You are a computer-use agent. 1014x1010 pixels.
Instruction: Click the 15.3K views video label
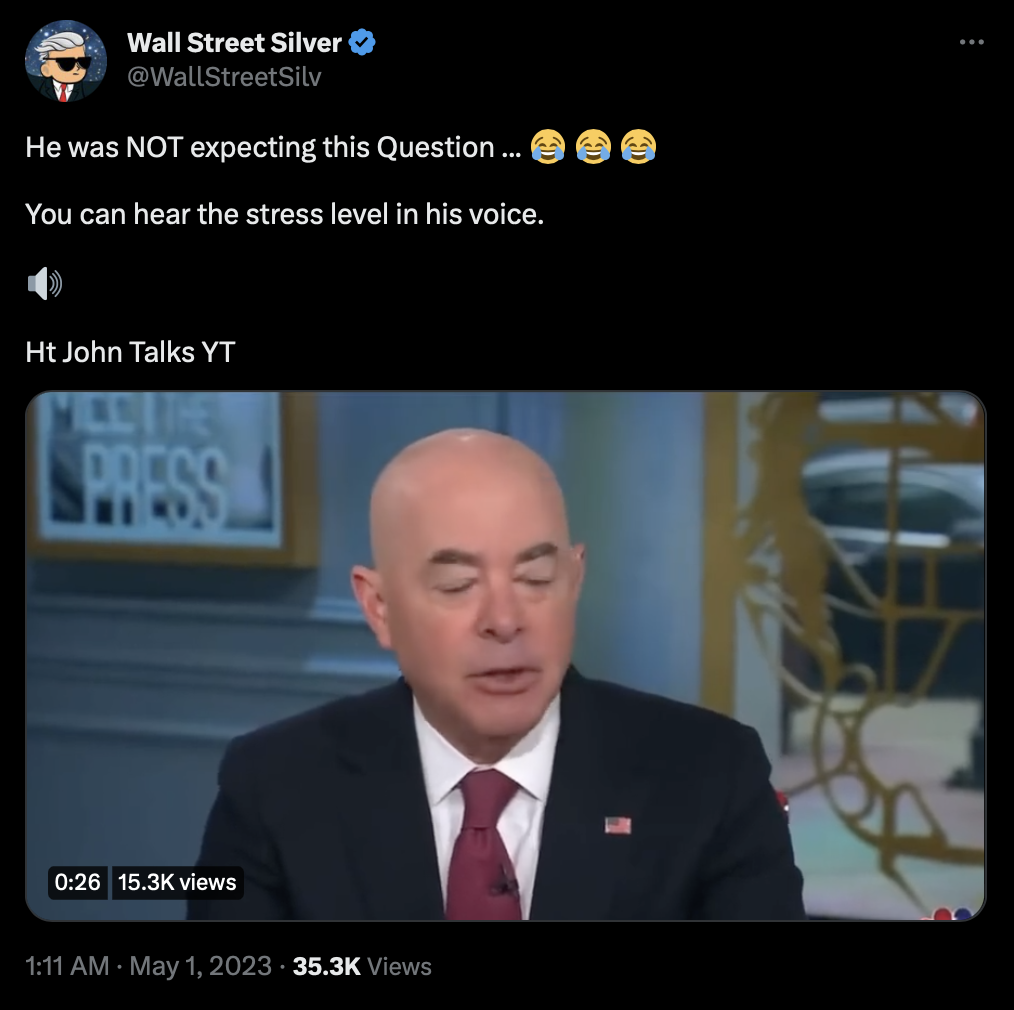coord(177,883)
